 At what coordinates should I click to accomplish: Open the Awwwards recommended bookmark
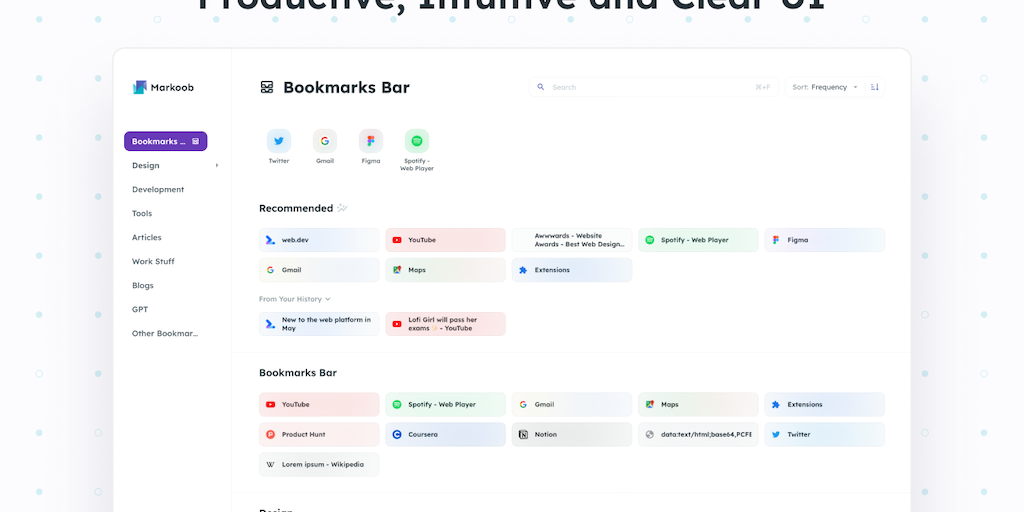572,240
